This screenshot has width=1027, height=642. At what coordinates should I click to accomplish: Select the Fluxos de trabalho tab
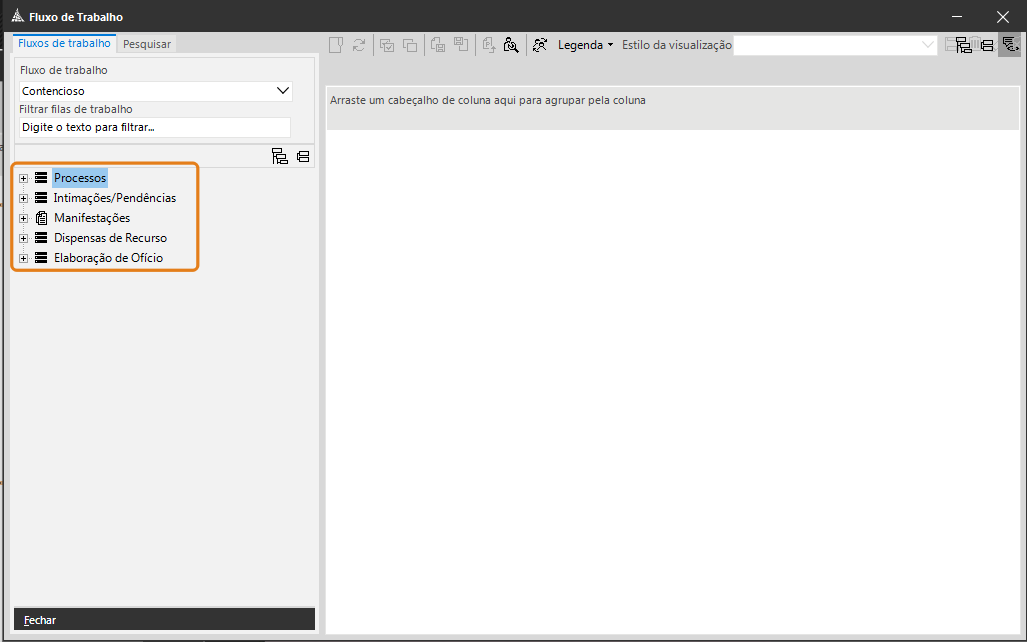pos(64,43)
